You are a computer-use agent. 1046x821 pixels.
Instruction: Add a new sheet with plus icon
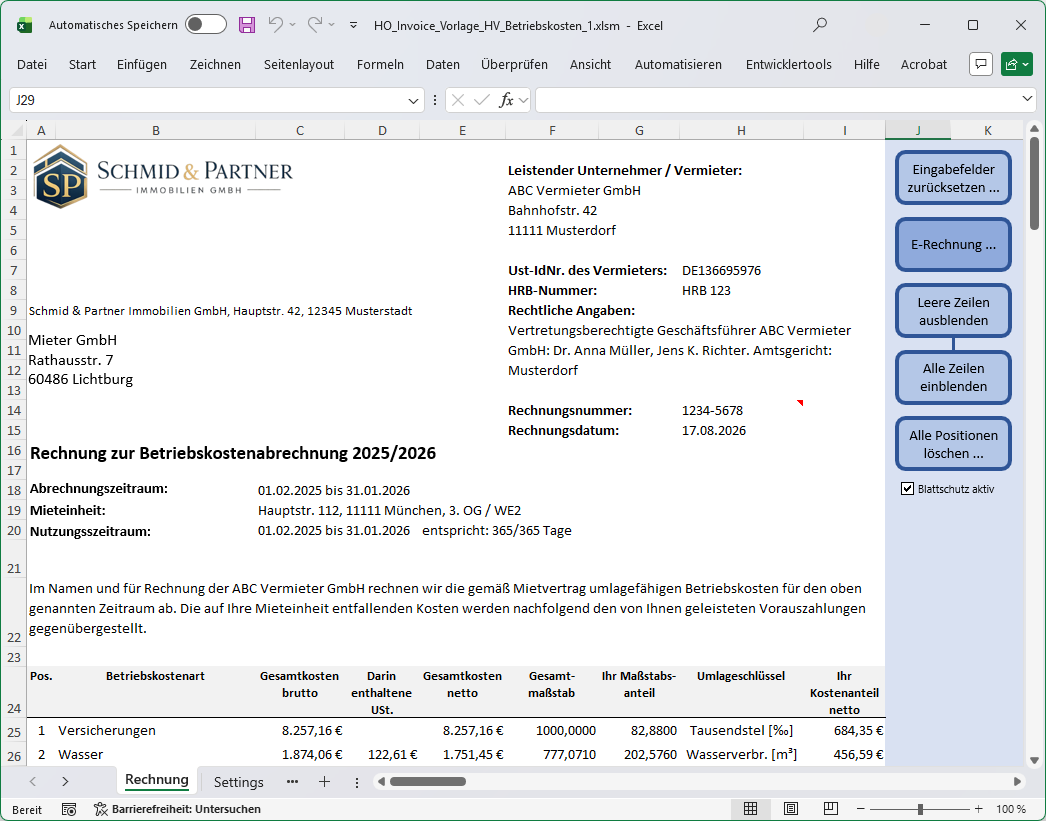pos(324,782)
